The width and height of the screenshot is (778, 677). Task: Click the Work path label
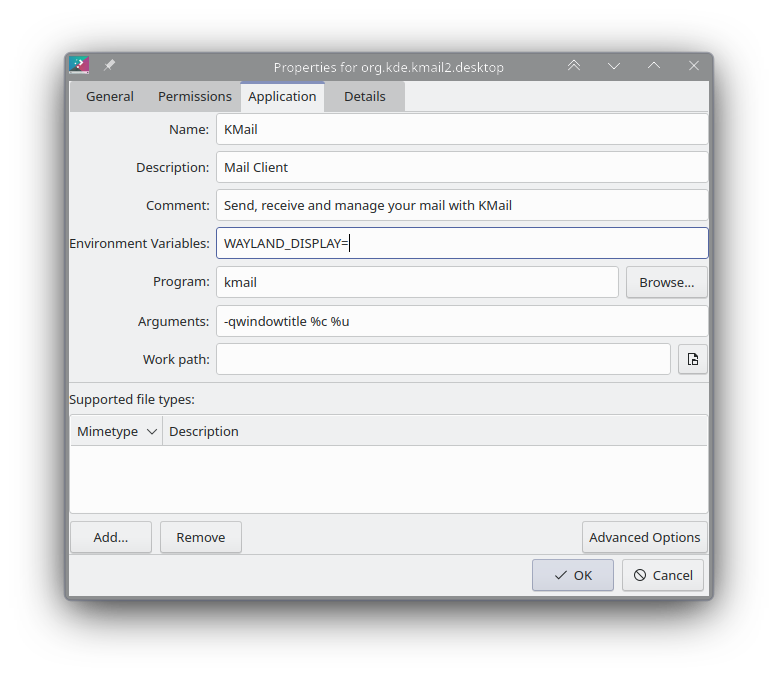pyautogui.click(x=176, y=359)
